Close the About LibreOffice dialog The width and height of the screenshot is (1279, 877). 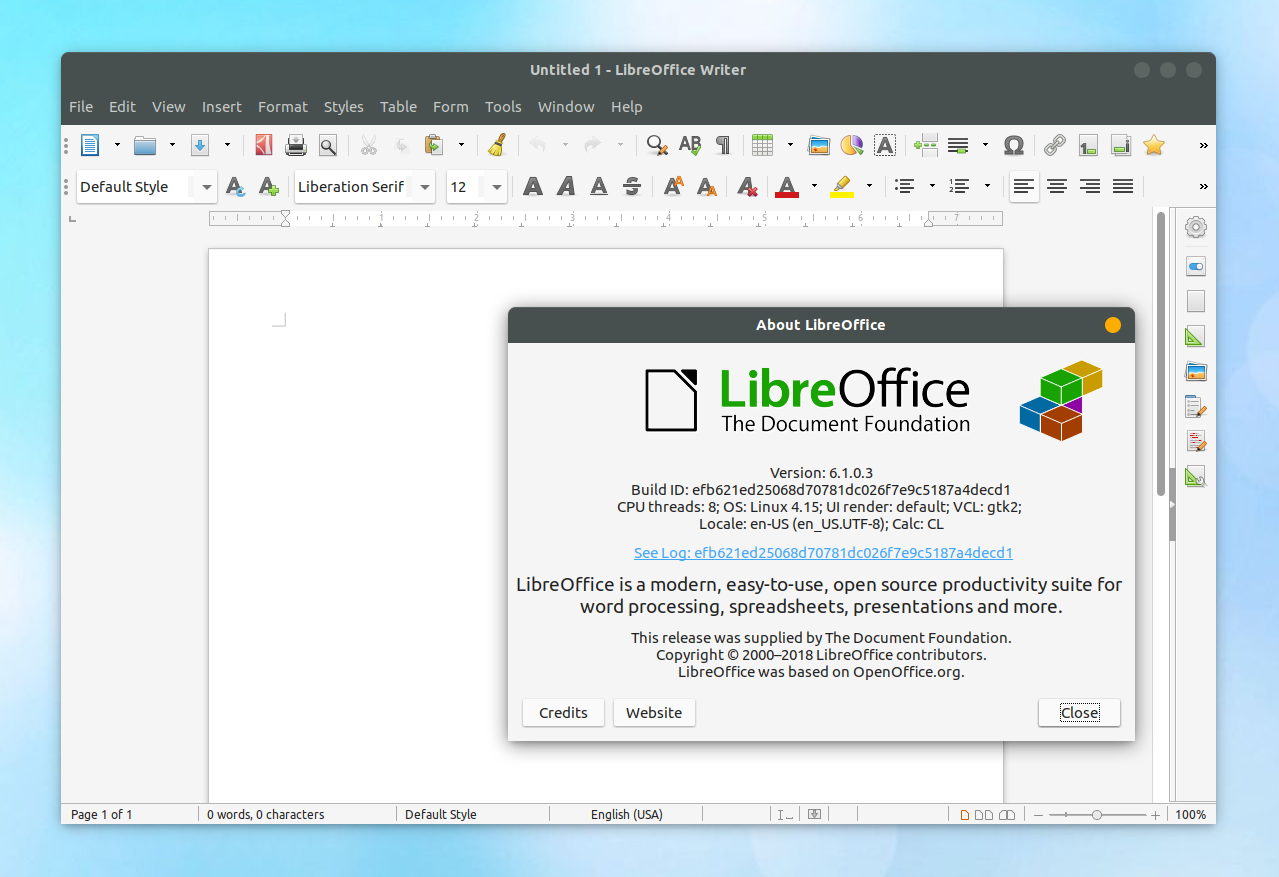coord(1079,712)
